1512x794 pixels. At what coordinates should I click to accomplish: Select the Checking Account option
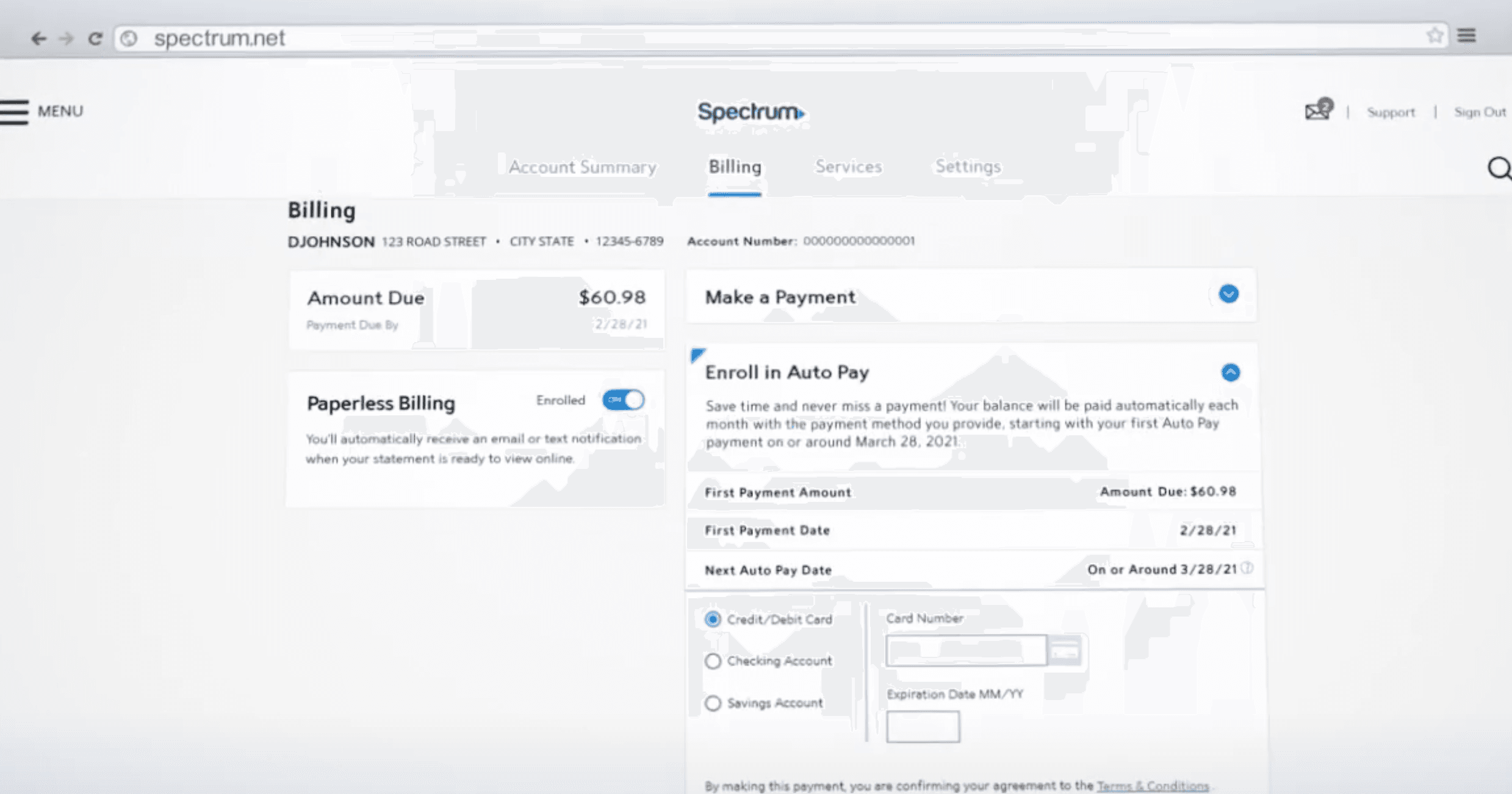tap(713, 661)
